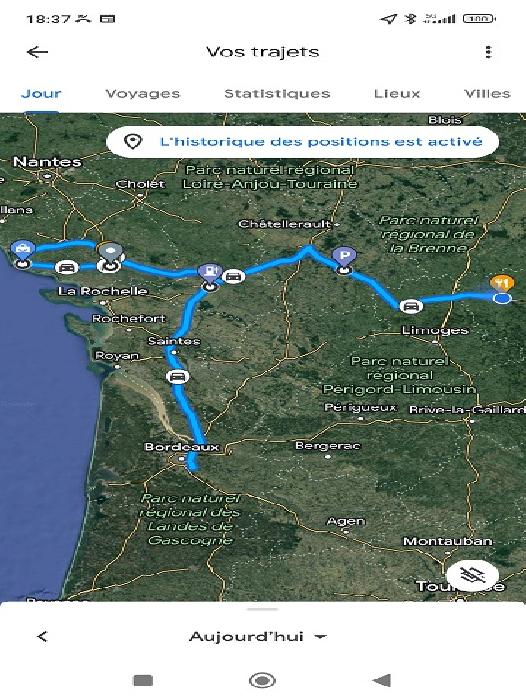Screen dimensions: 526x700
Task: Select the car icon near Saintes
Action: click(177, 377)
